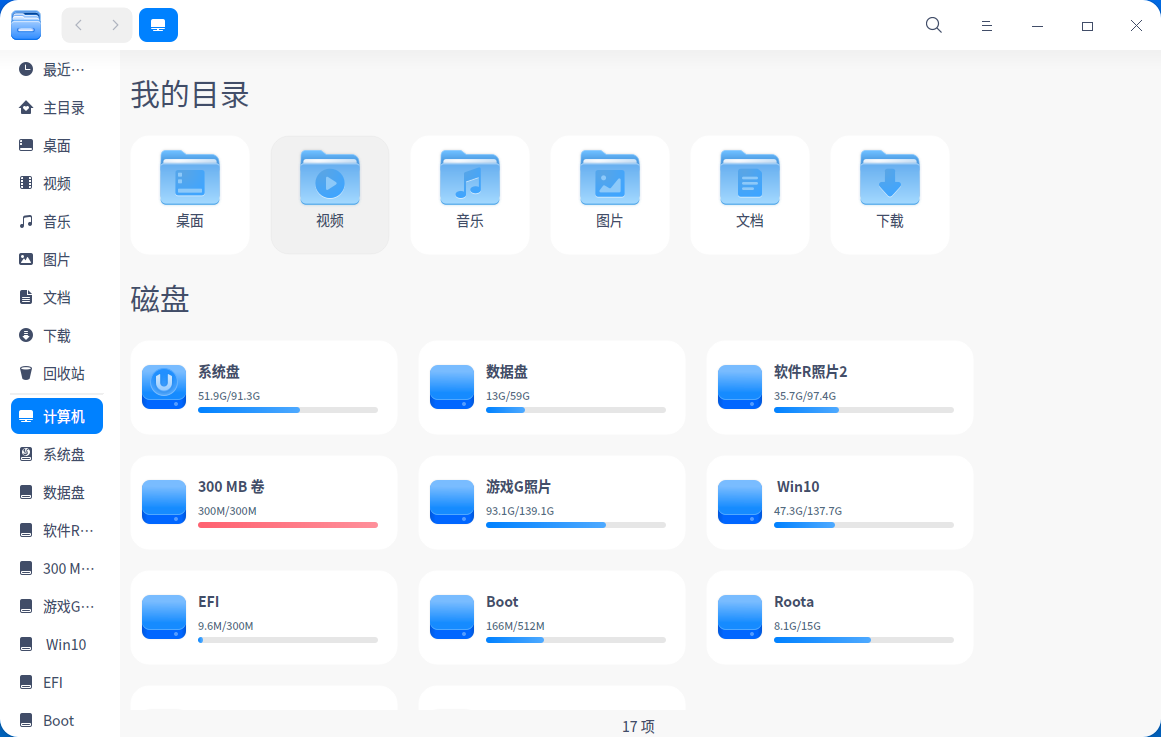The height and width of the screenshot is (737, 1161).
Task: Open the search magnifier icon
Action: 933,25
